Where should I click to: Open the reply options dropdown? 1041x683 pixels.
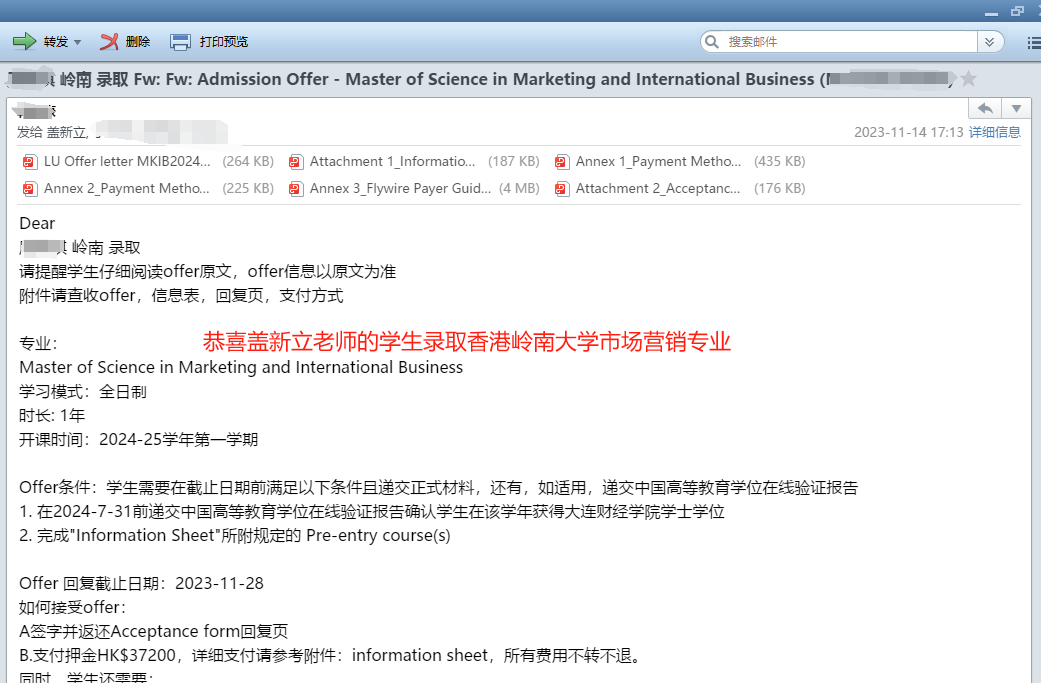[1016, 108]
